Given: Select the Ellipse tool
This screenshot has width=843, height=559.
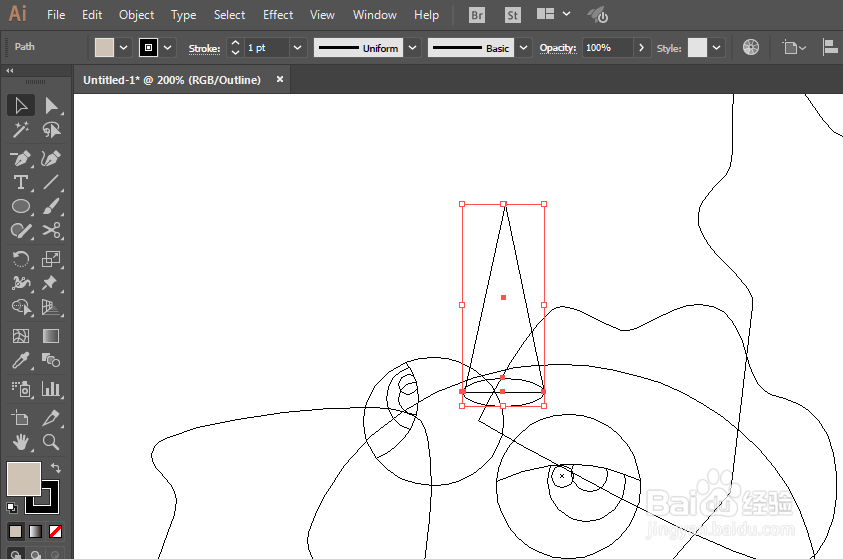Looking at the screenshot, I should pyautogui.click(x=21, y=206).
